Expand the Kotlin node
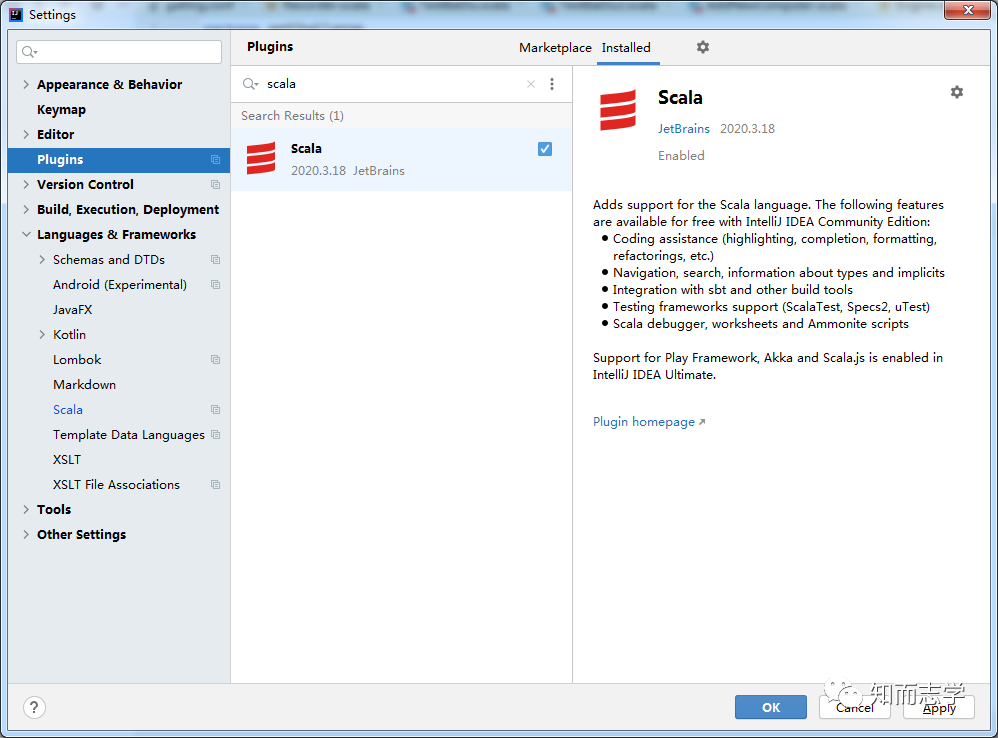This screenshot has height=738, width=998. click(x=42, y=335)
